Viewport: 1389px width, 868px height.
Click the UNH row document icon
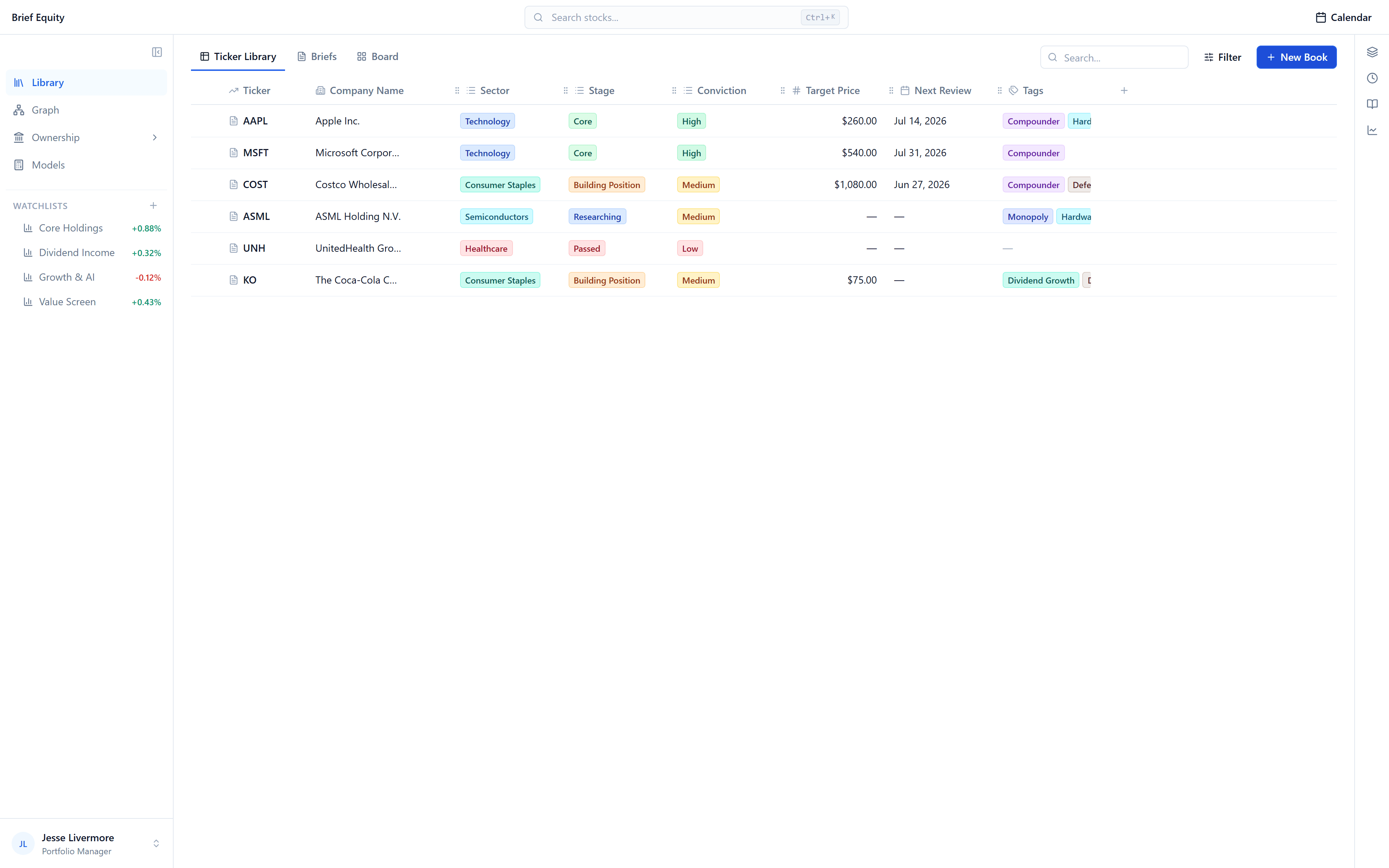click(234, 248)
